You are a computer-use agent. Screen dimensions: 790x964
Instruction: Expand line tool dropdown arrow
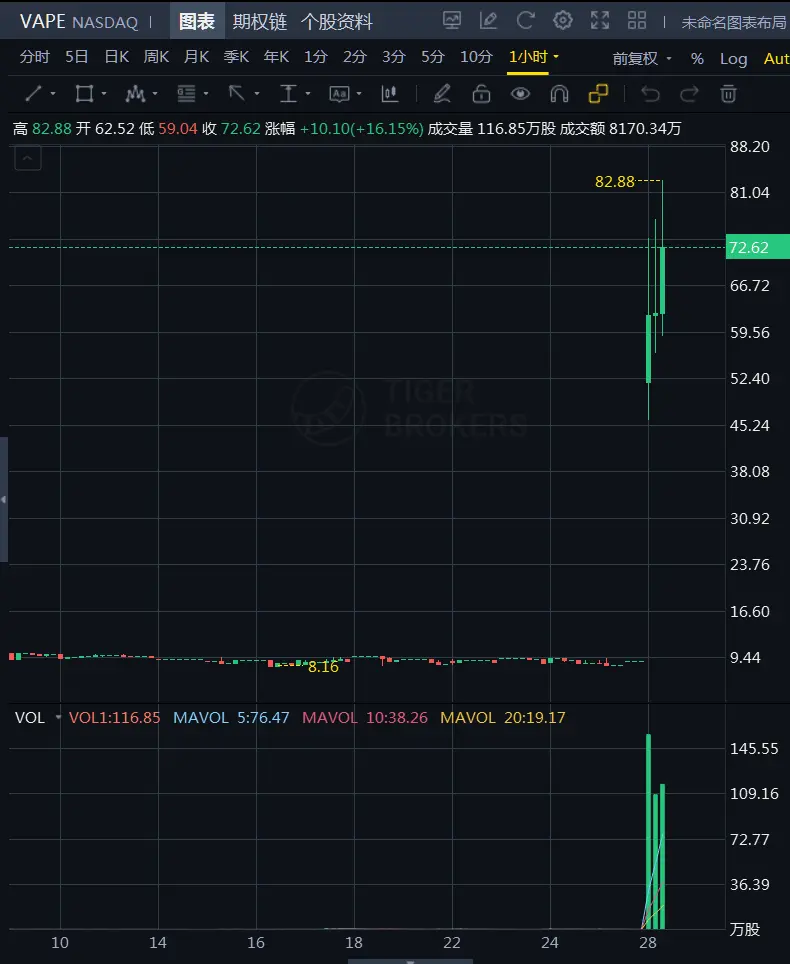tap(53, 93)
